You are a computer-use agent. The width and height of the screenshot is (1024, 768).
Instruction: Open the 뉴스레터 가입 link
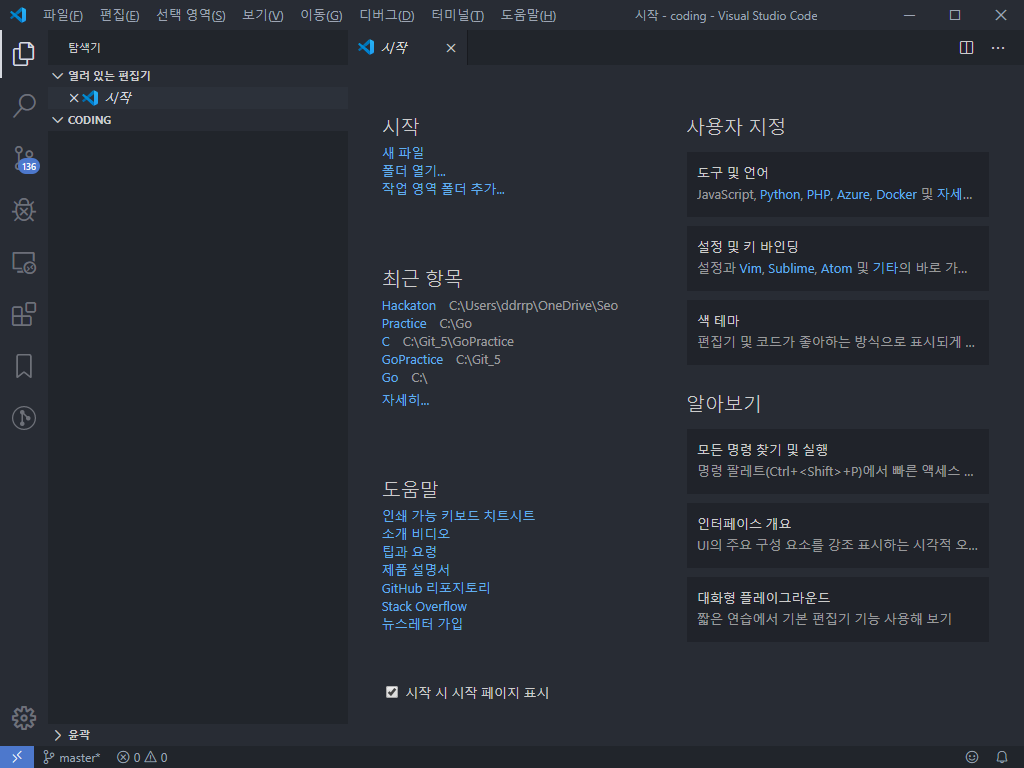coord(423,624)
